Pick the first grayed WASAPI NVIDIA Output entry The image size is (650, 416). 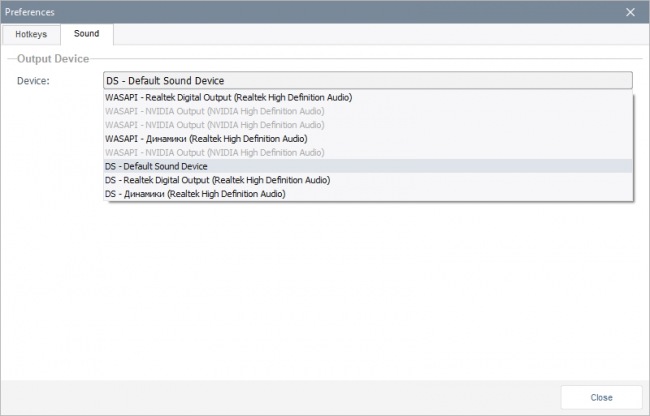[368, 111]
